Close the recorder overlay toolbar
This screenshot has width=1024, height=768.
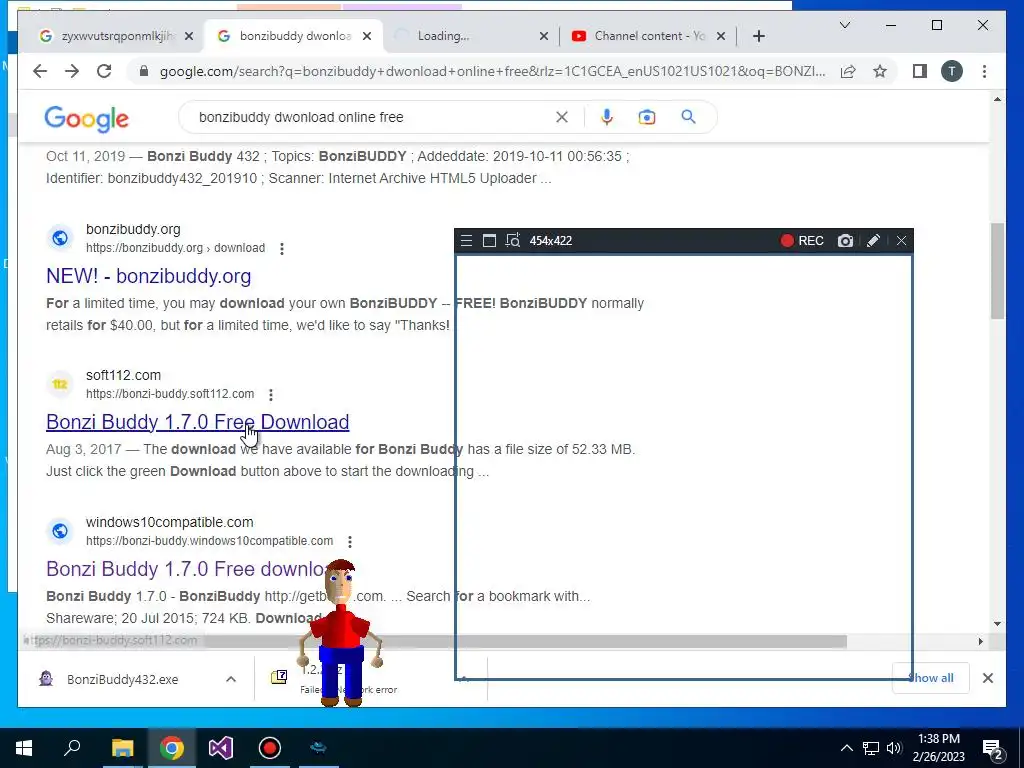click(901, 240)
